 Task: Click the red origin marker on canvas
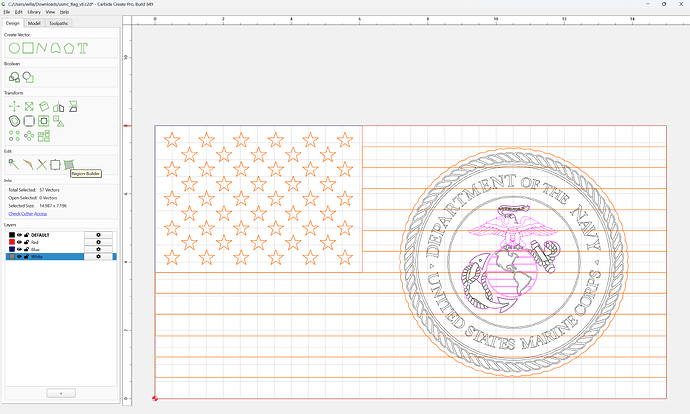point(155,398)
